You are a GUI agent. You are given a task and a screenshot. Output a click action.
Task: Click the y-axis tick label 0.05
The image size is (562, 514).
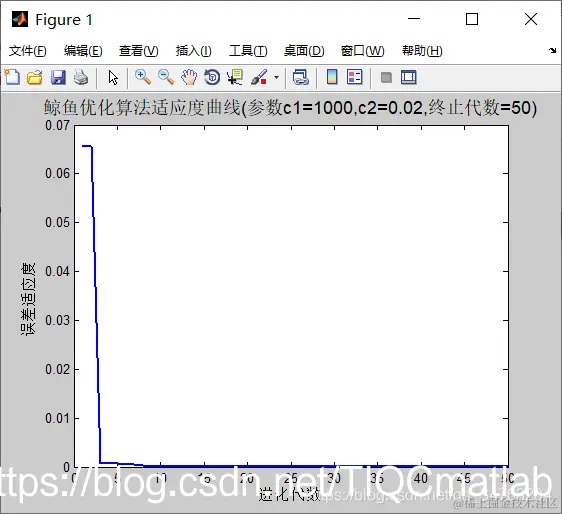click(x=57, y=223)
